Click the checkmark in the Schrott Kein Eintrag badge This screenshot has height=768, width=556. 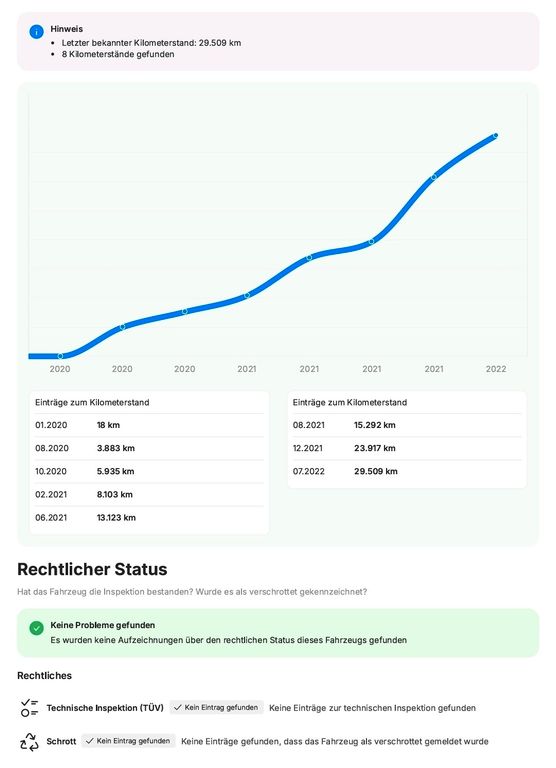90,741
